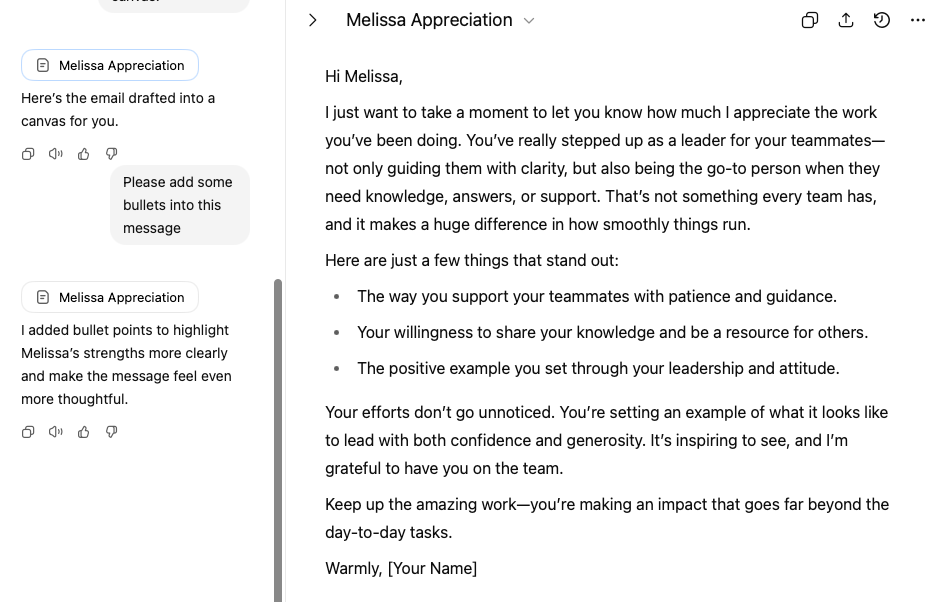Thumbs down the 'I added bullet points' response

click(112, 432)
